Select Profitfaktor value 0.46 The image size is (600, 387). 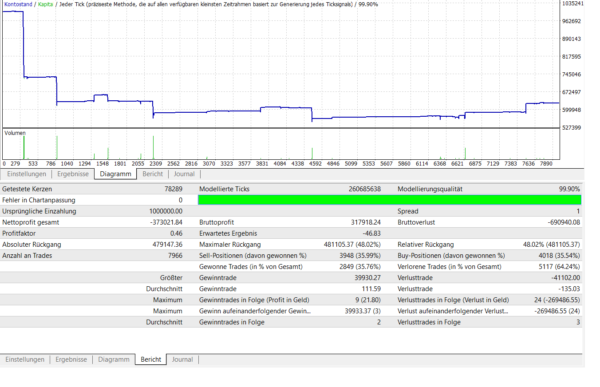click(176, 233)
